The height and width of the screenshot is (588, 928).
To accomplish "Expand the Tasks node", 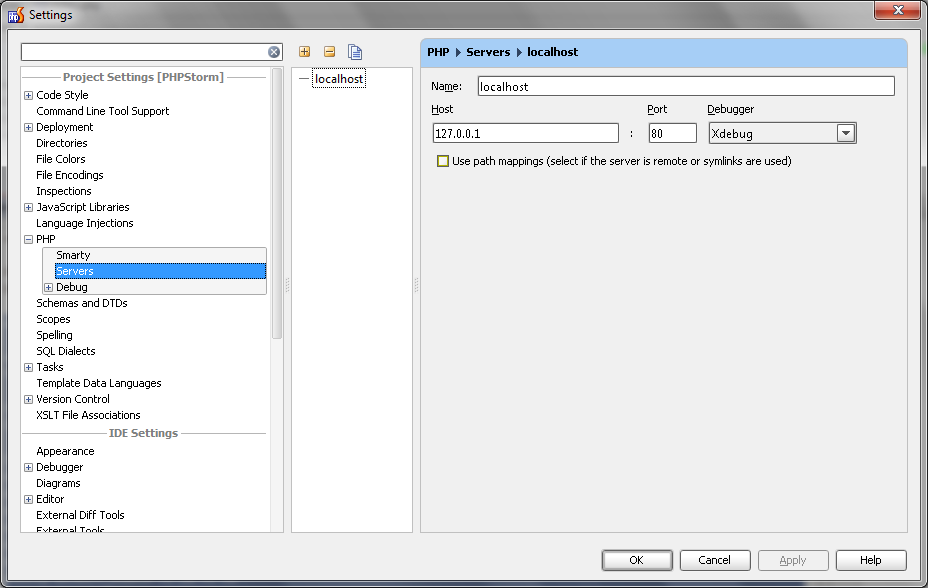I will (28, 367).
